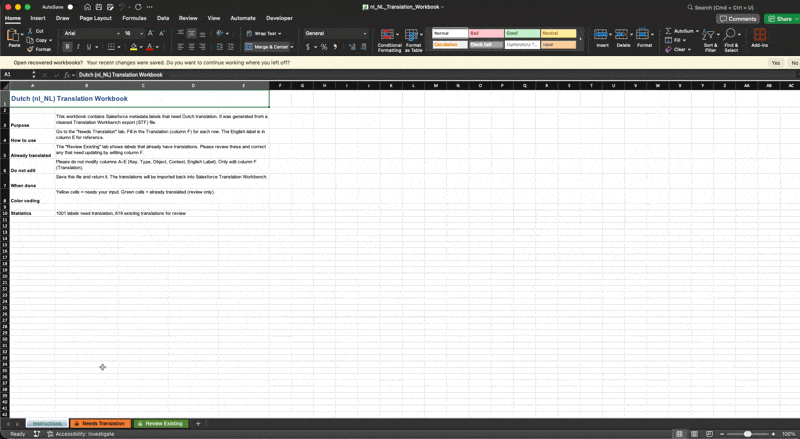Apply yellow fill color swatch
800x439 pixels.
tap(134, 47)
